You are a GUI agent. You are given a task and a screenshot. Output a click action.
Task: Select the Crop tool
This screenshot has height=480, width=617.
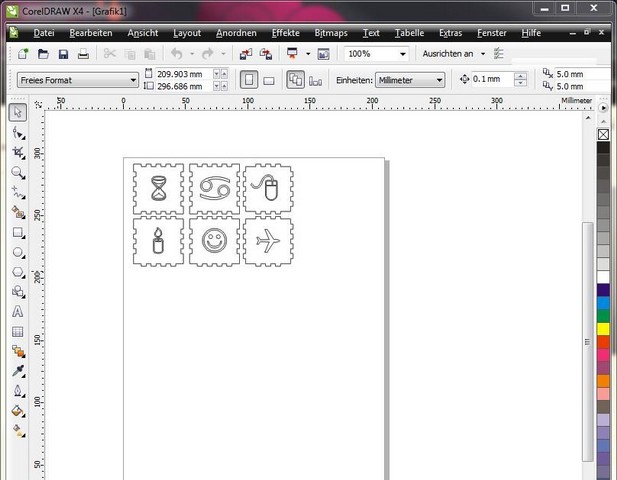point(18,153)
